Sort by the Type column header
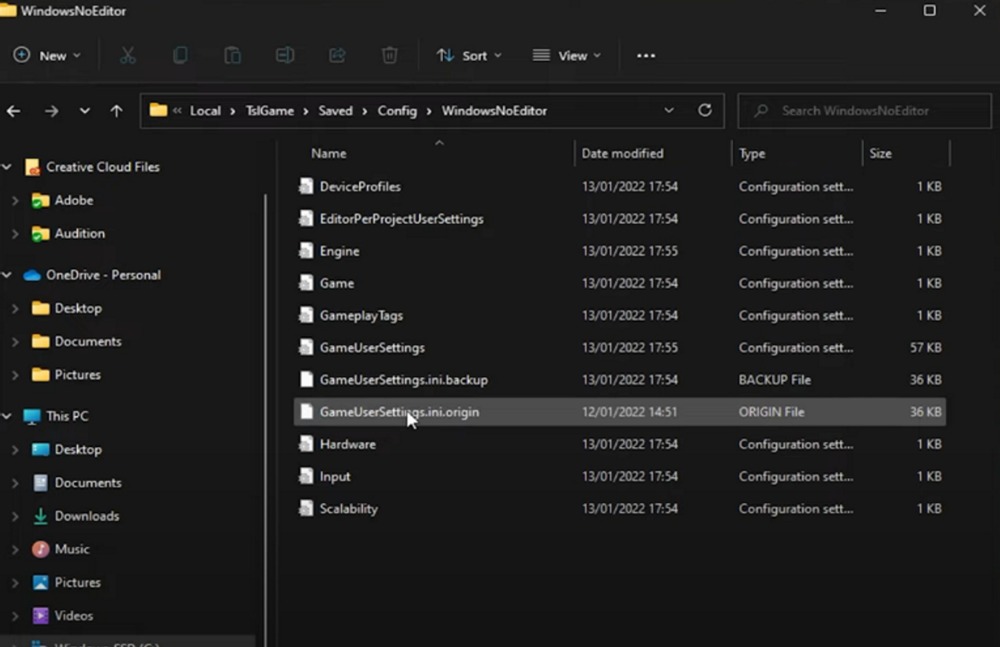The width and height of the screenshot is (1000, 647). click(752, 153)
